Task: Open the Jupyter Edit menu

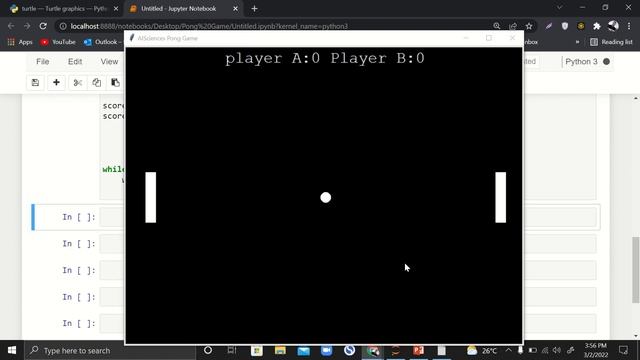Action: click(75, 62)
